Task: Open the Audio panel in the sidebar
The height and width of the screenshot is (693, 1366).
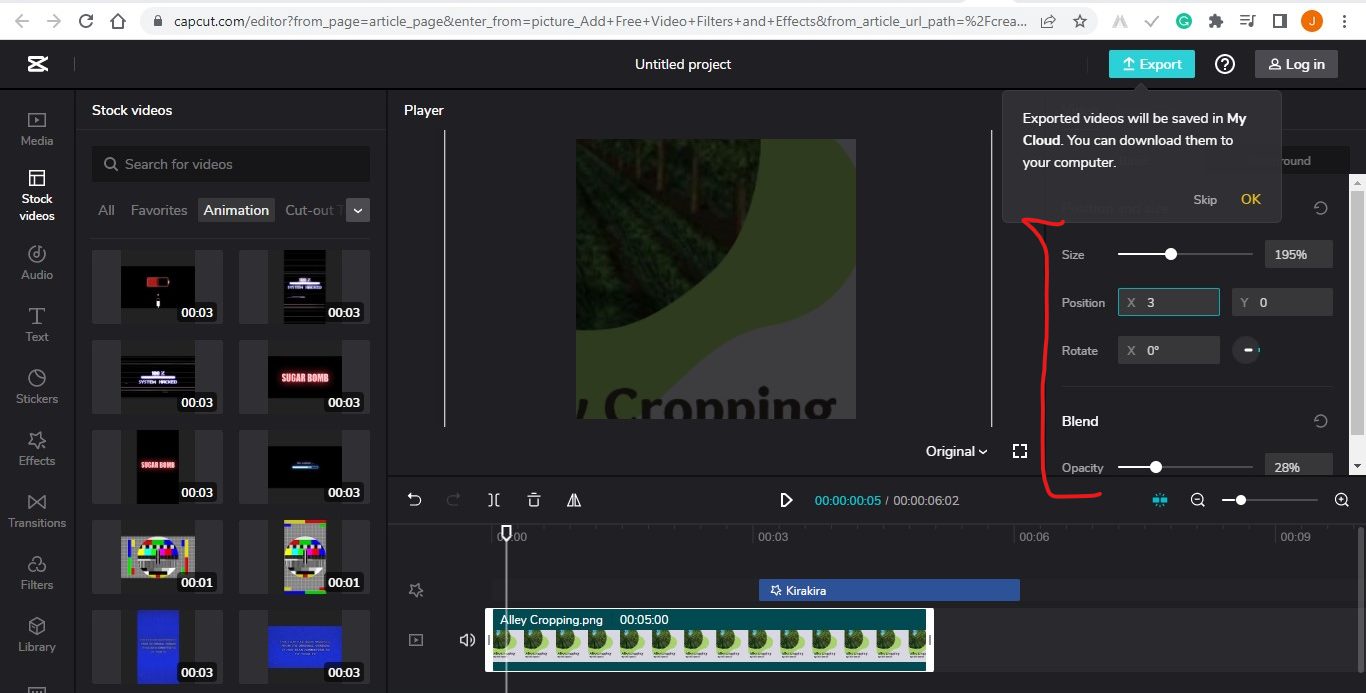Action: [36, 262]
